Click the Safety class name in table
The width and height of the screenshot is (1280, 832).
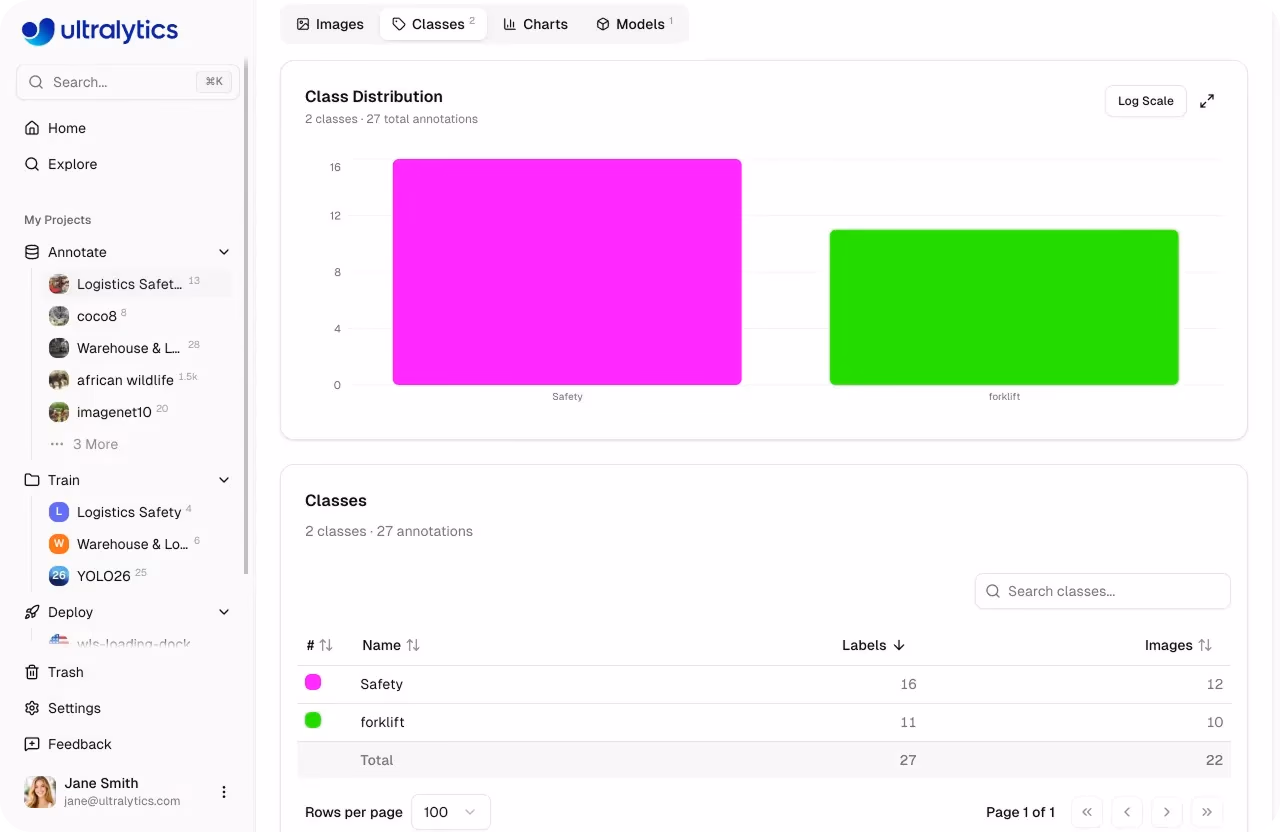(x=381, y=684)
